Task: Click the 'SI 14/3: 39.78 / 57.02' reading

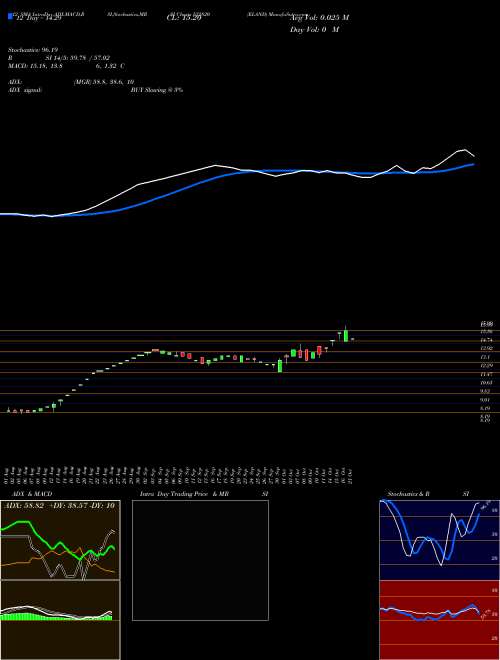Action: coord(77,58)
